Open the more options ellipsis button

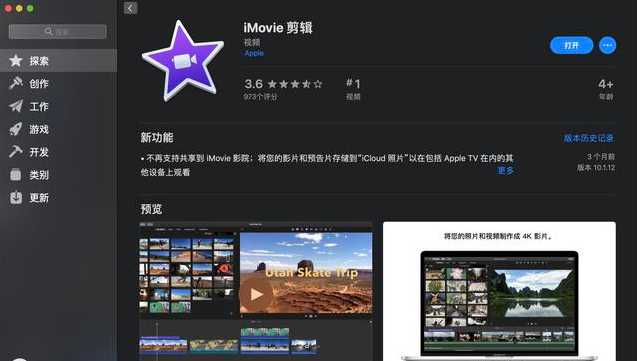coord(607,45)
